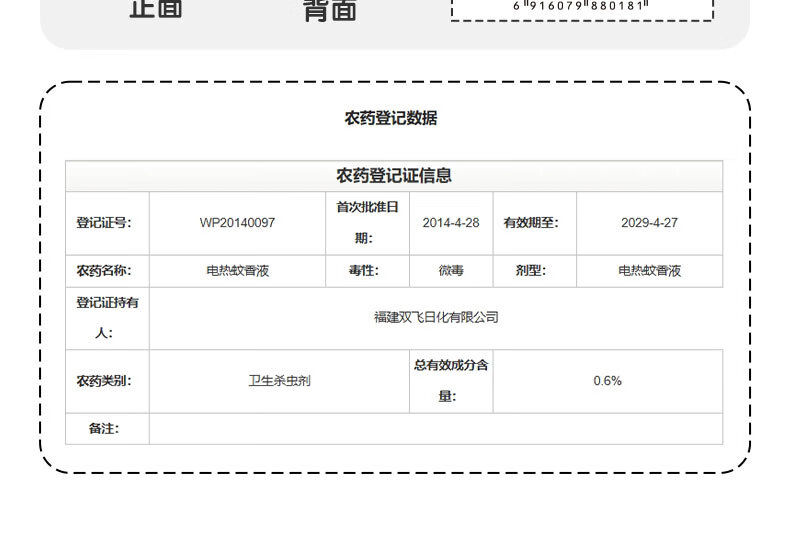The width and height of the screenshot is (790, 537).
Task: Select expiry date 2029-4-27
Action: click(x=649, y=223)
